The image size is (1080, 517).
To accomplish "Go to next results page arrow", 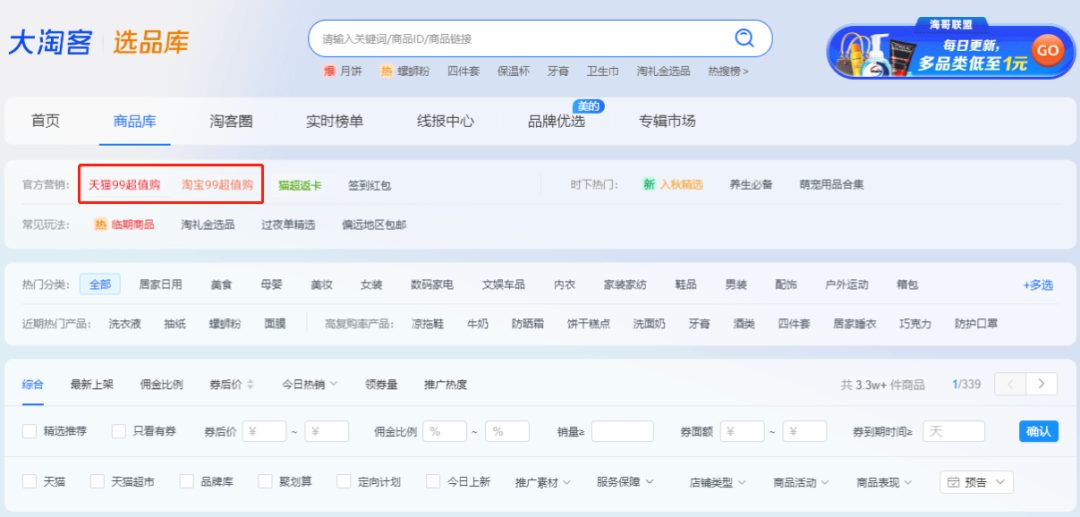I will tap(1041, 384).
